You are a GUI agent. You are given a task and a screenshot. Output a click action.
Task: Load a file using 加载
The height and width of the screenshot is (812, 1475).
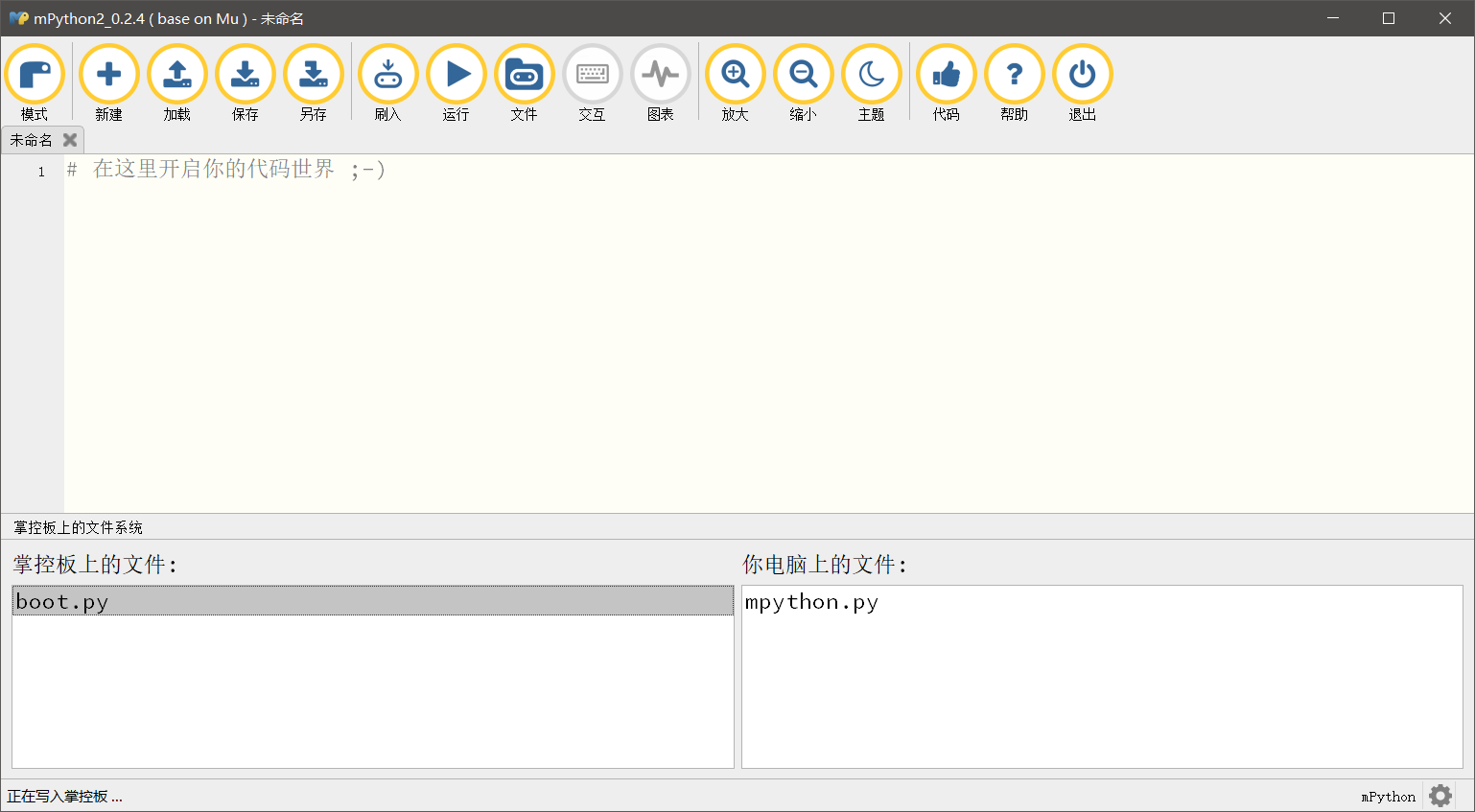177,83
